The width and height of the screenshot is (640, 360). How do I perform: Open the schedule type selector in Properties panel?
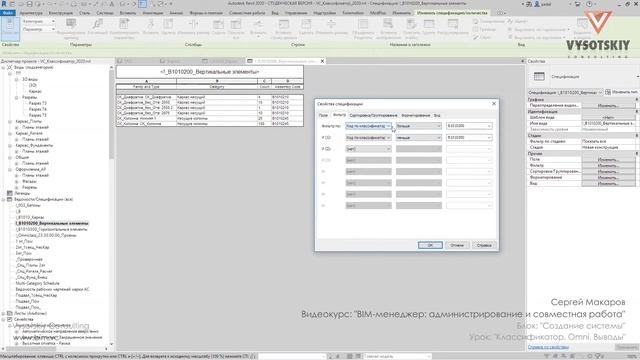[x=584, y=77]
